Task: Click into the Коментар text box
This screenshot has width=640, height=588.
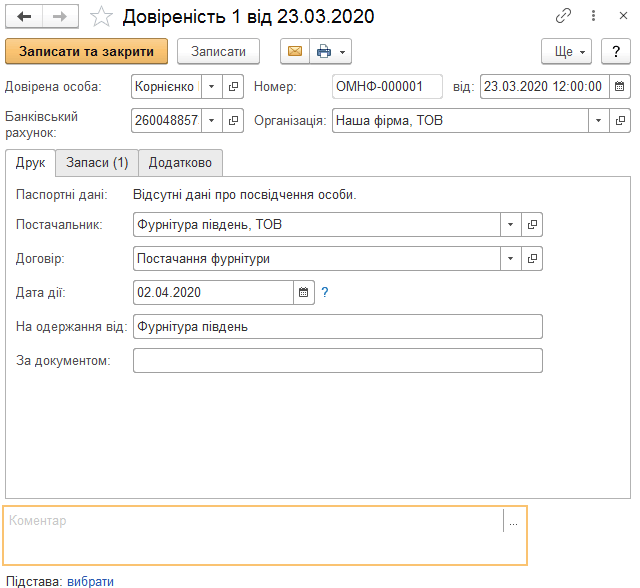Action: click(253, 535)
